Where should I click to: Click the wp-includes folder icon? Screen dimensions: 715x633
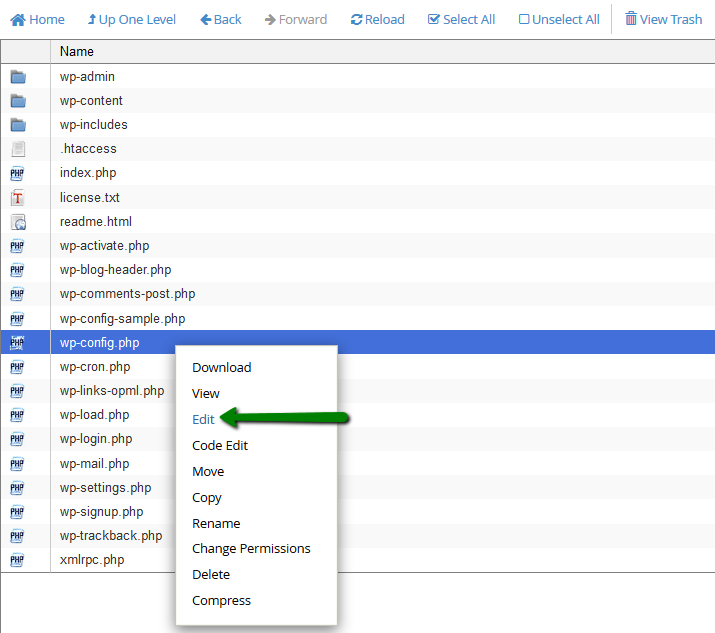click(18, 125)
